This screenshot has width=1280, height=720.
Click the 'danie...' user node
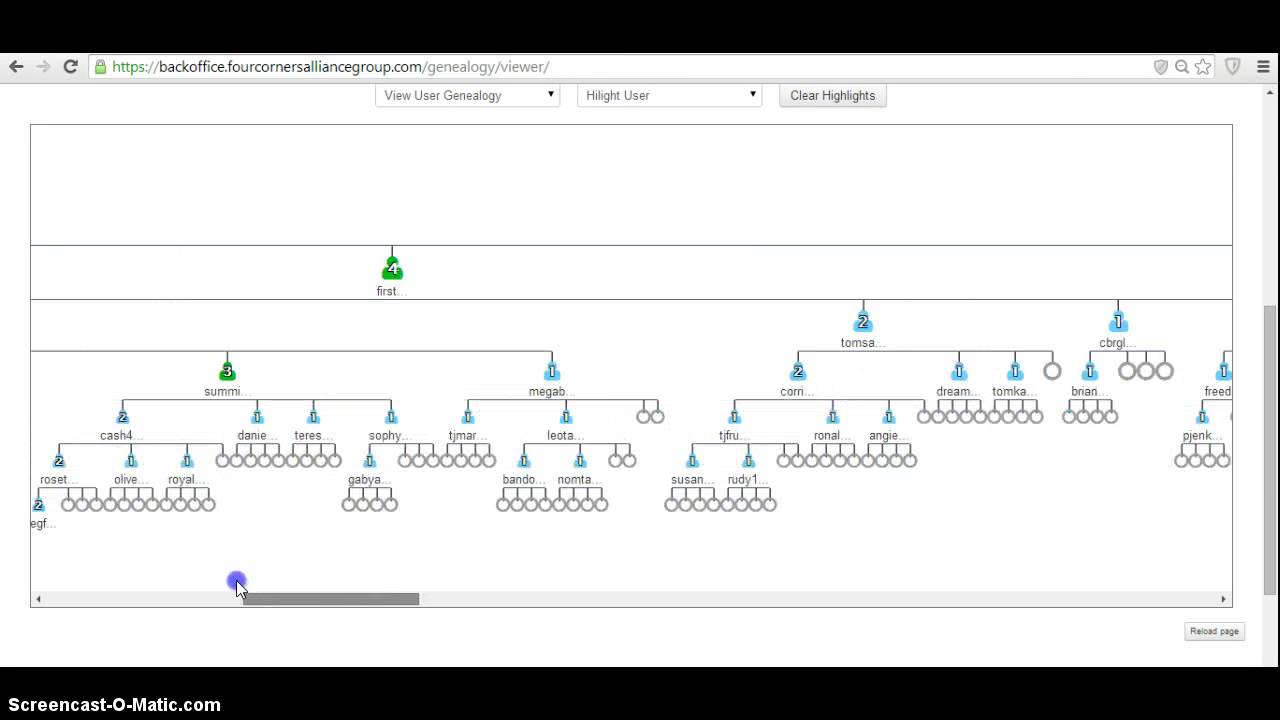pos(257,416)
